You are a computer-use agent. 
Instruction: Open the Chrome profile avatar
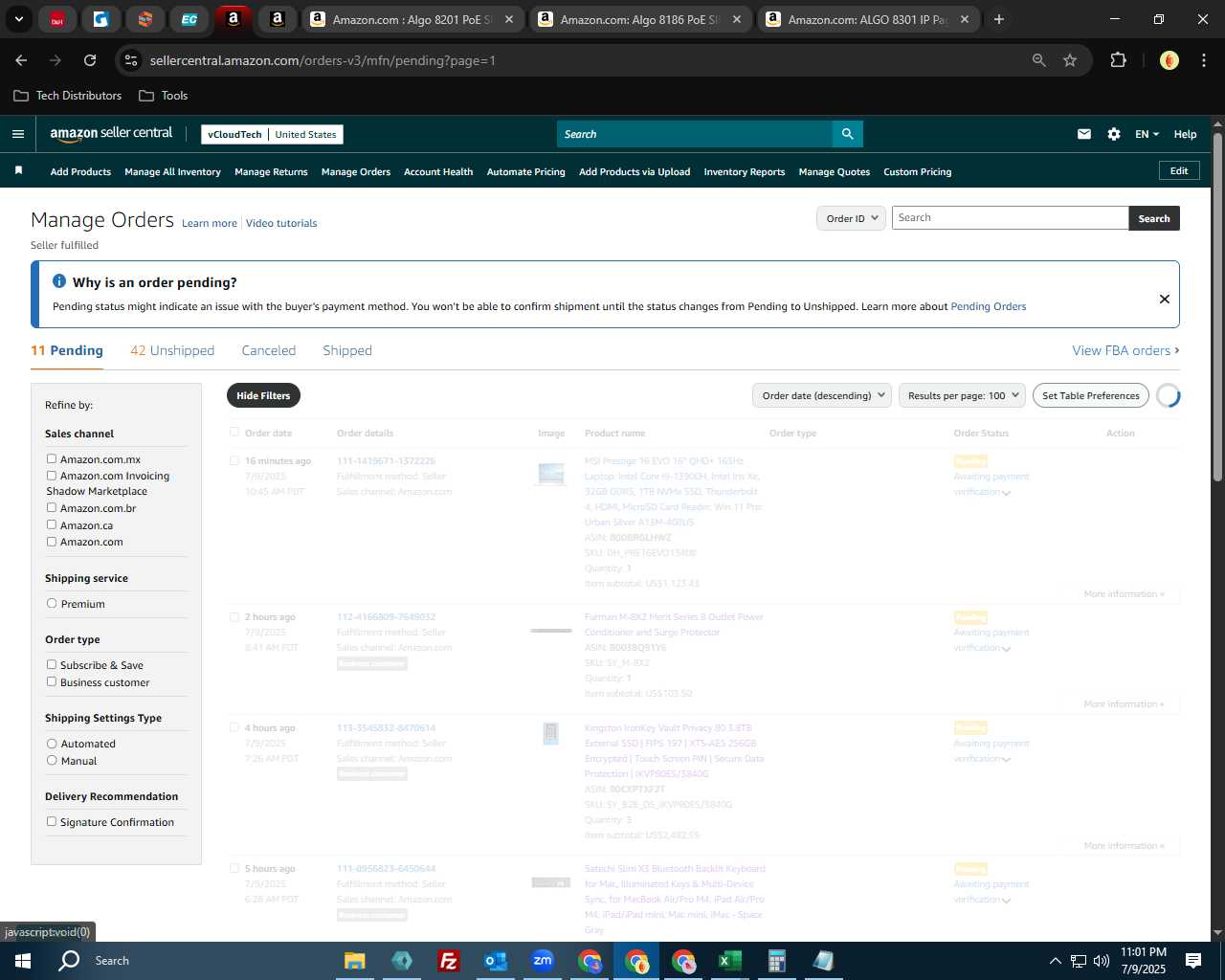(x=1169, y=60)
